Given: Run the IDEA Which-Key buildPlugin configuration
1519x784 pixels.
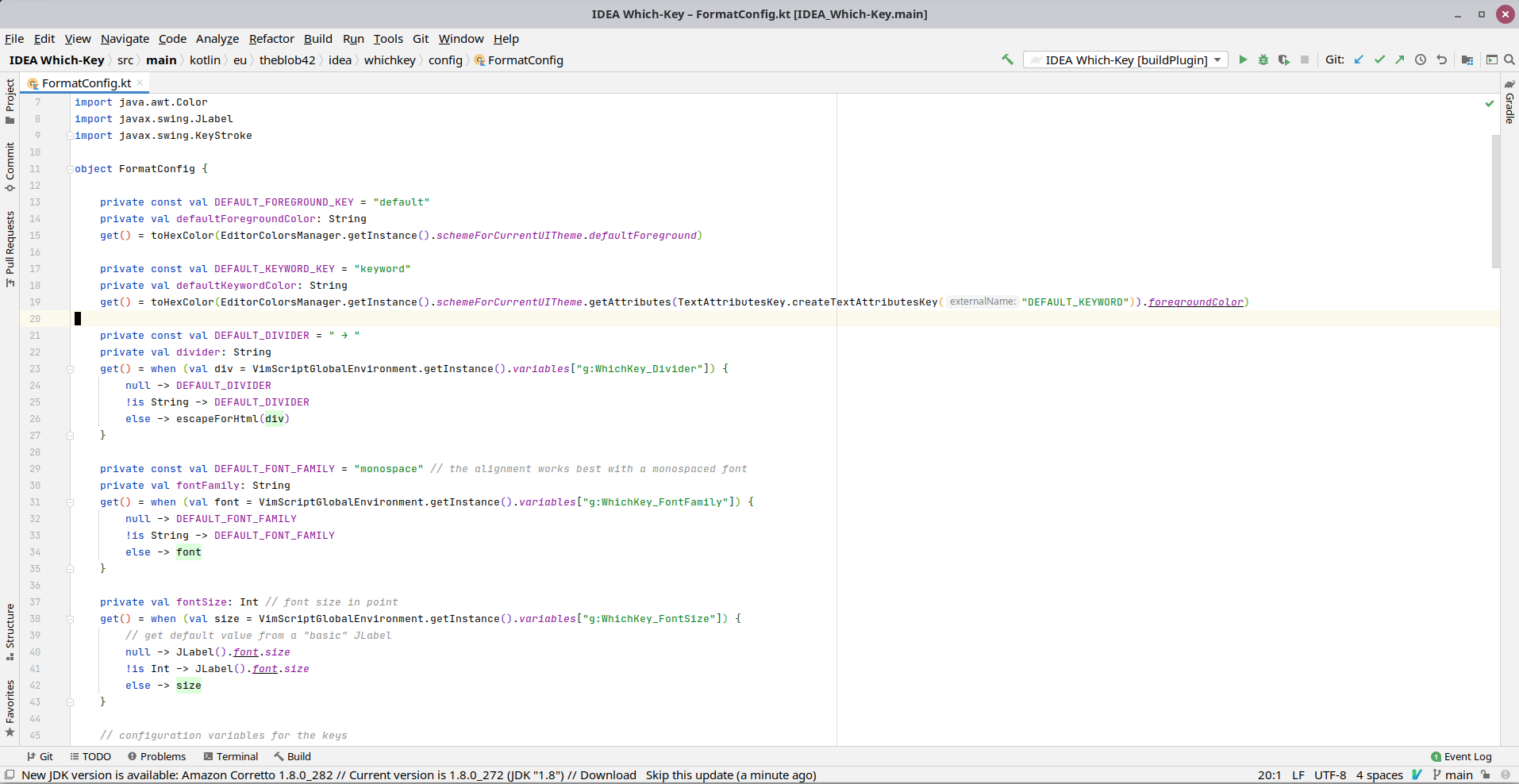Looking at the screenshot, I should [1243, 60].
